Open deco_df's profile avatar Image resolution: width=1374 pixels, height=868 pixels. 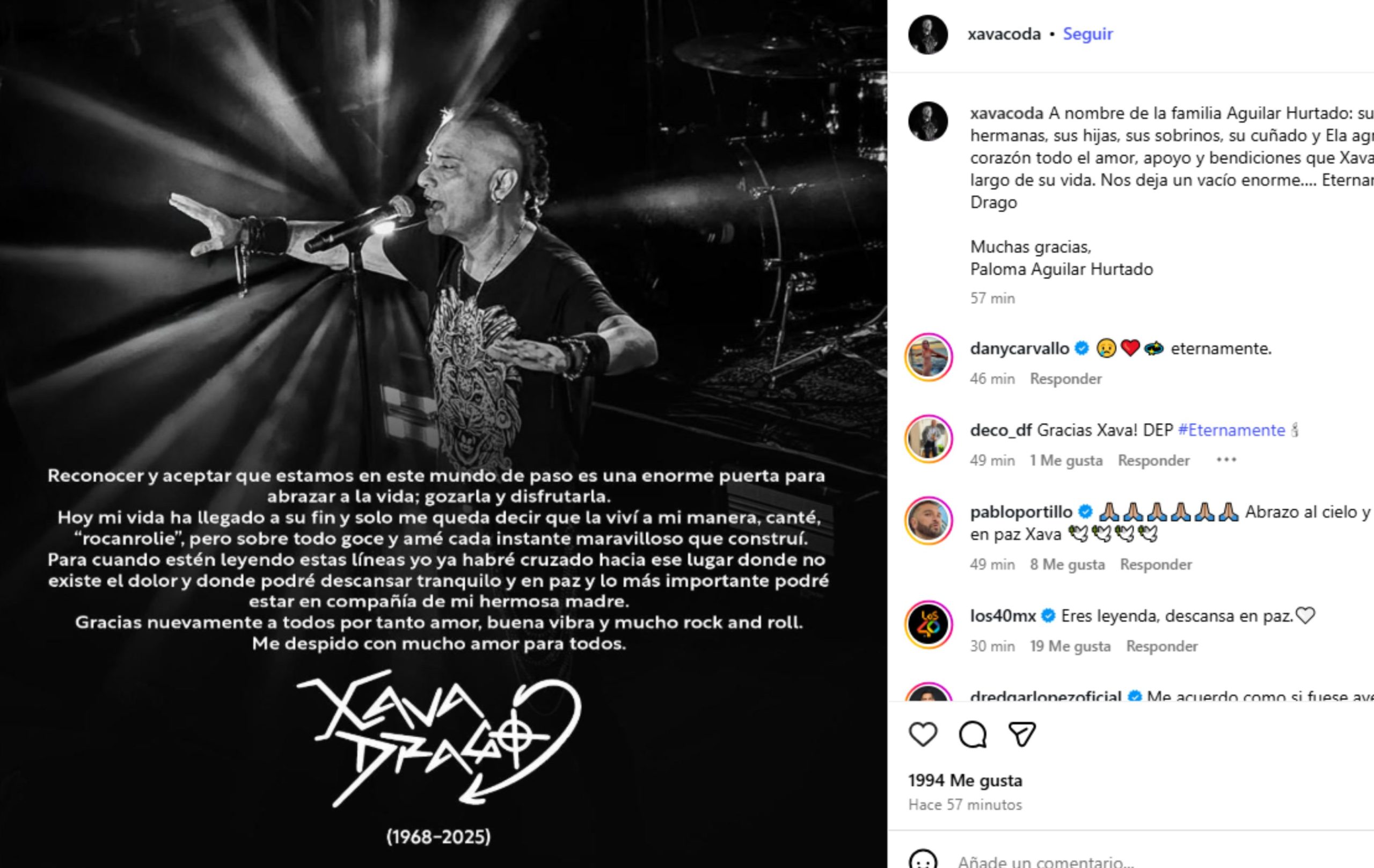[929, 439]
